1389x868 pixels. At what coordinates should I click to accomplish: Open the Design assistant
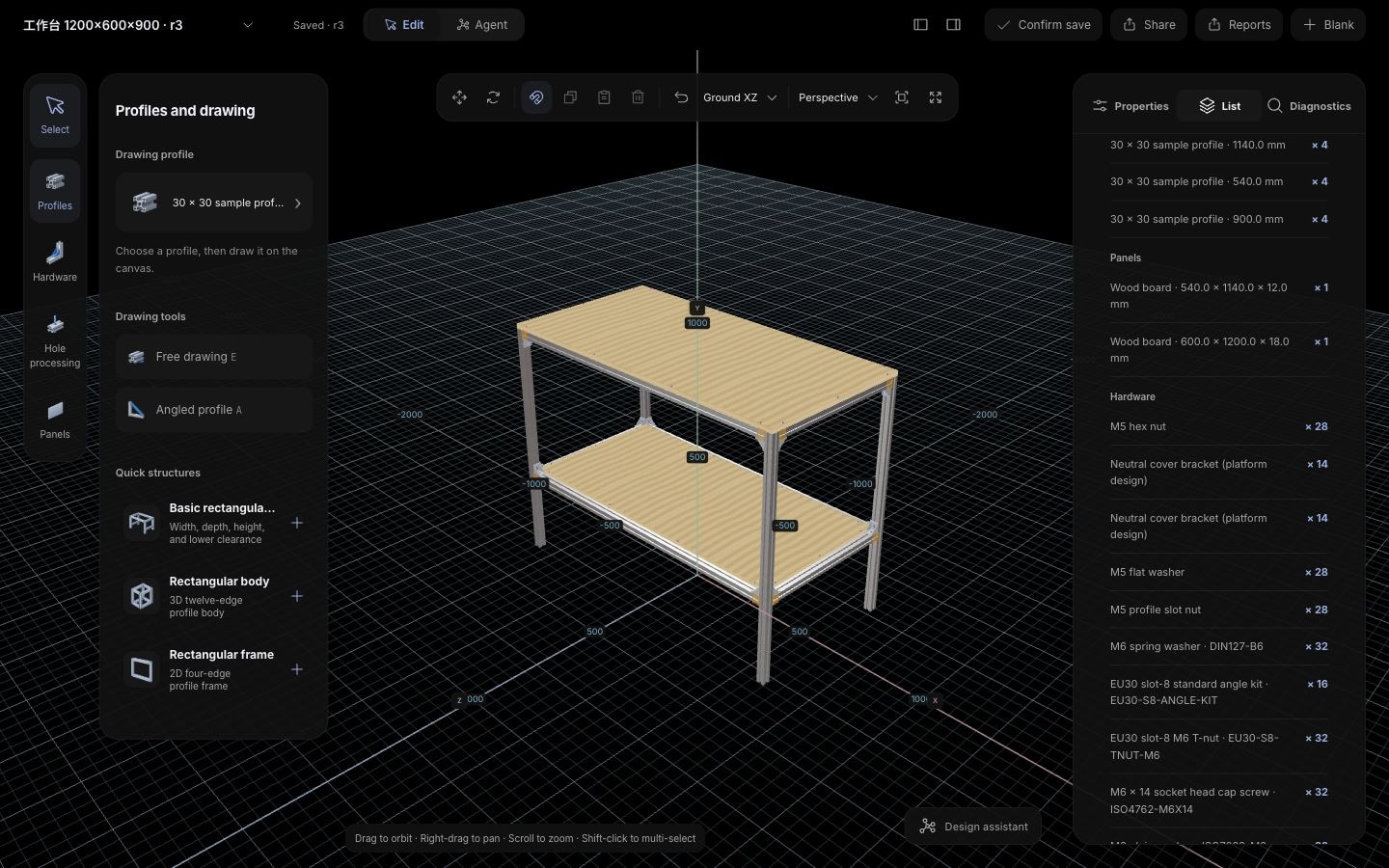[973, 827]
